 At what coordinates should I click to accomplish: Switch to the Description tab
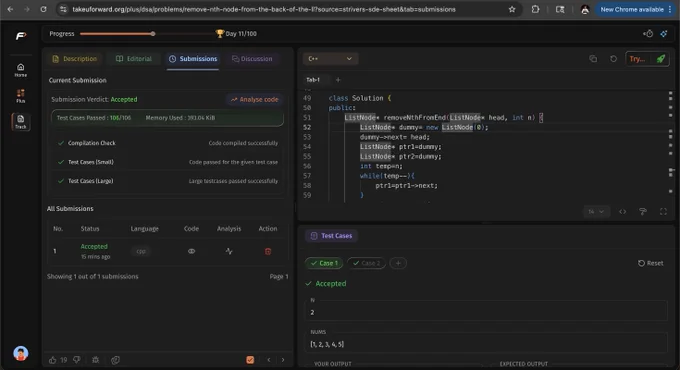75,59
